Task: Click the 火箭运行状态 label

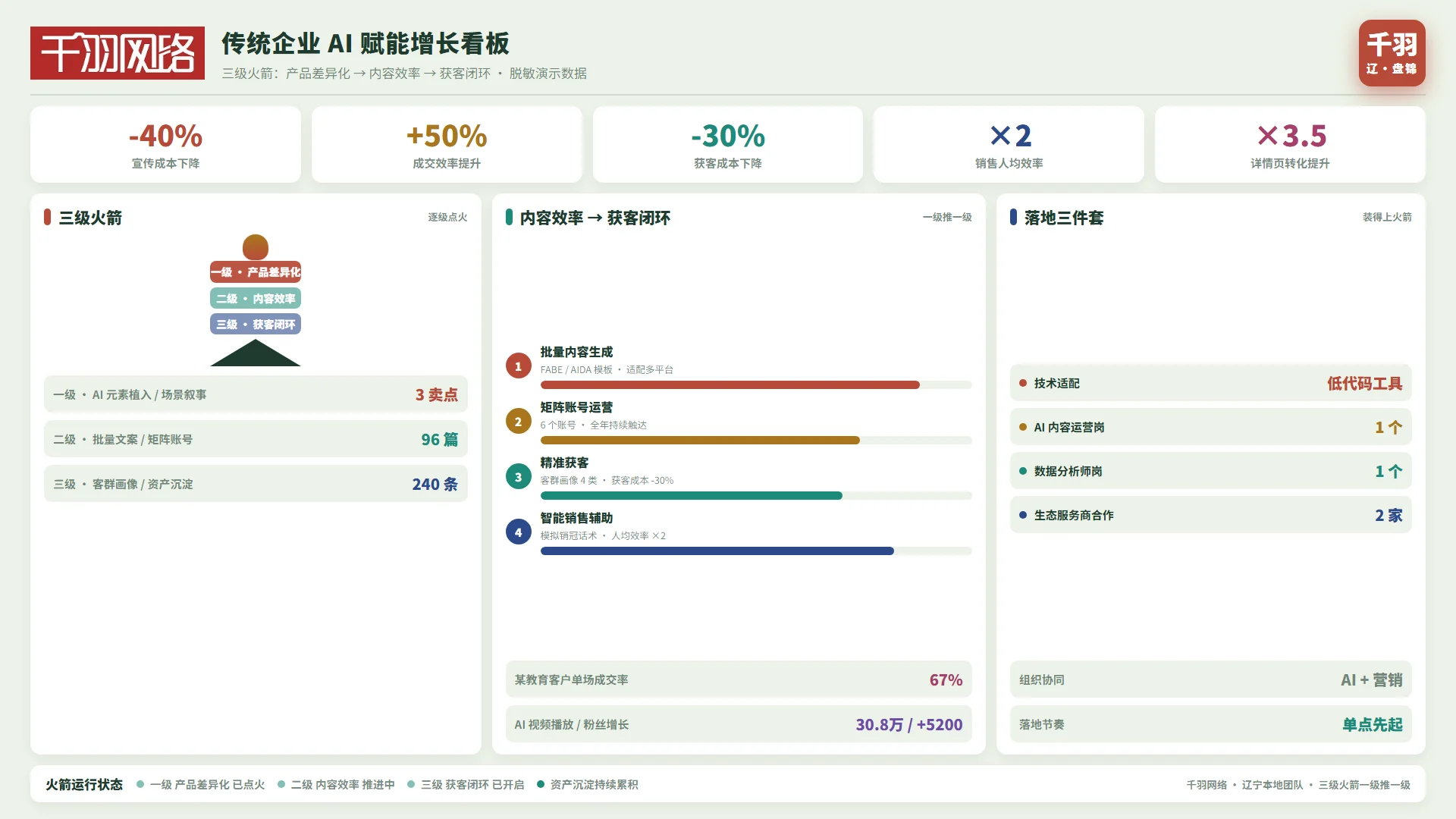Action: 84,784
